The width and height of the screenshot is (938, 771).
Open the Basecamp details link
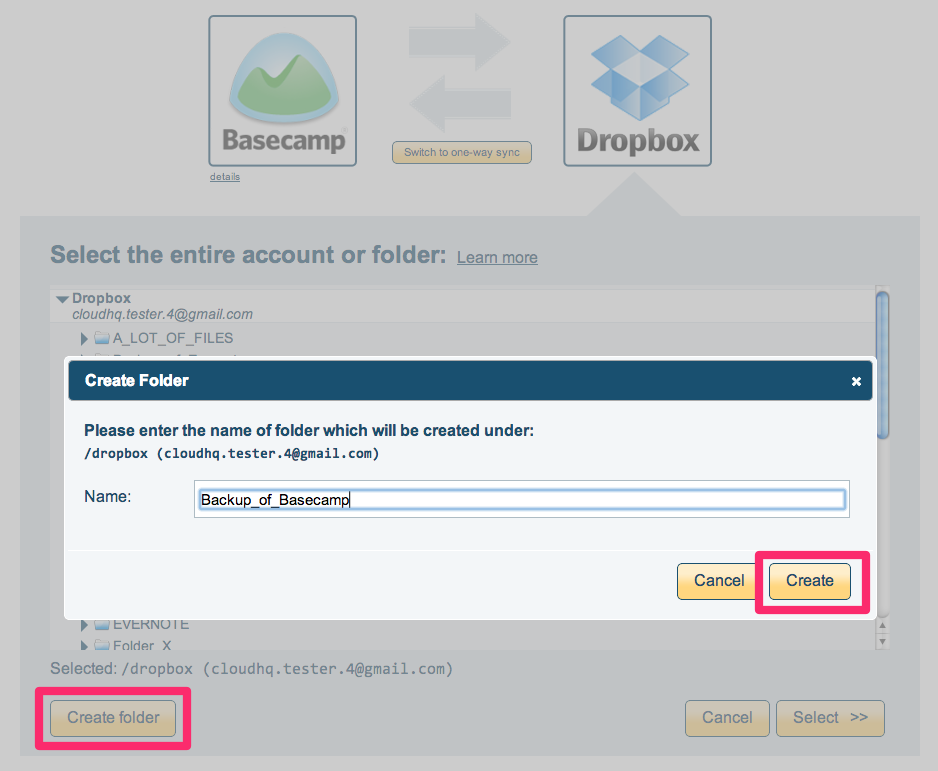pyautogui.click(x=225, y=177)
